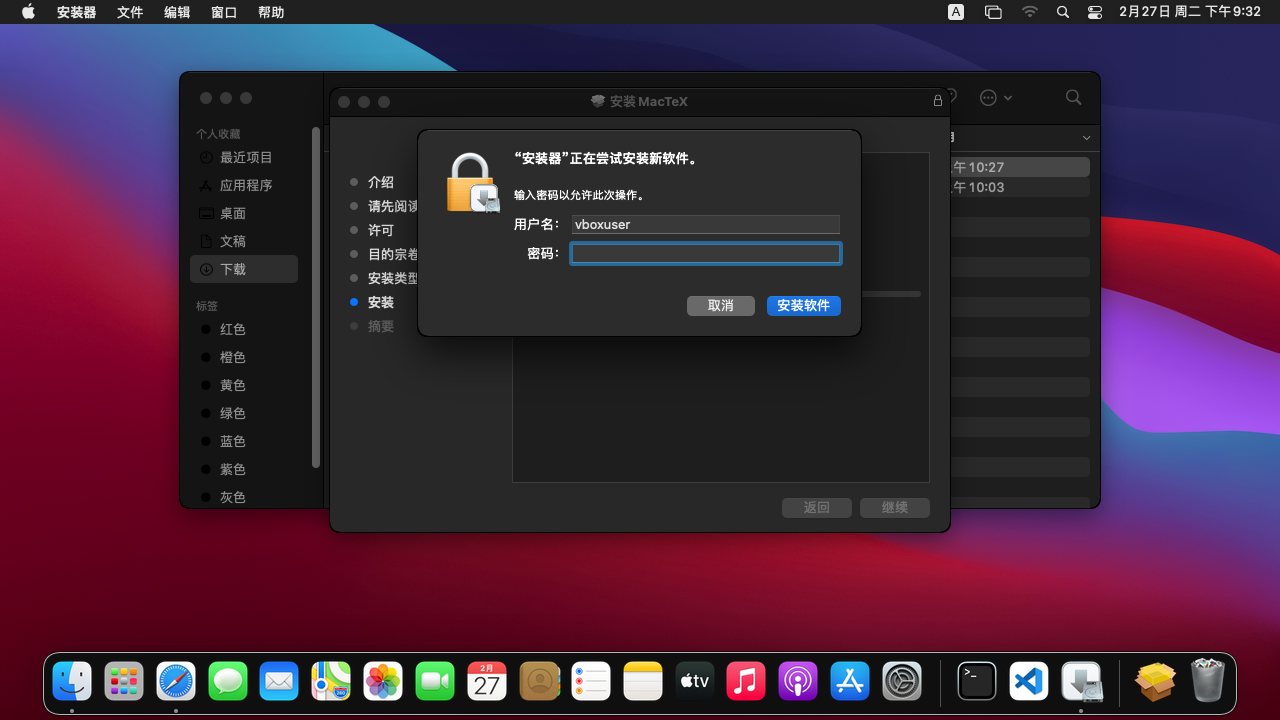The image size is (1280, 720).
Task: Expand the Finder column sort chevron
Action: tap(1087, 137)
